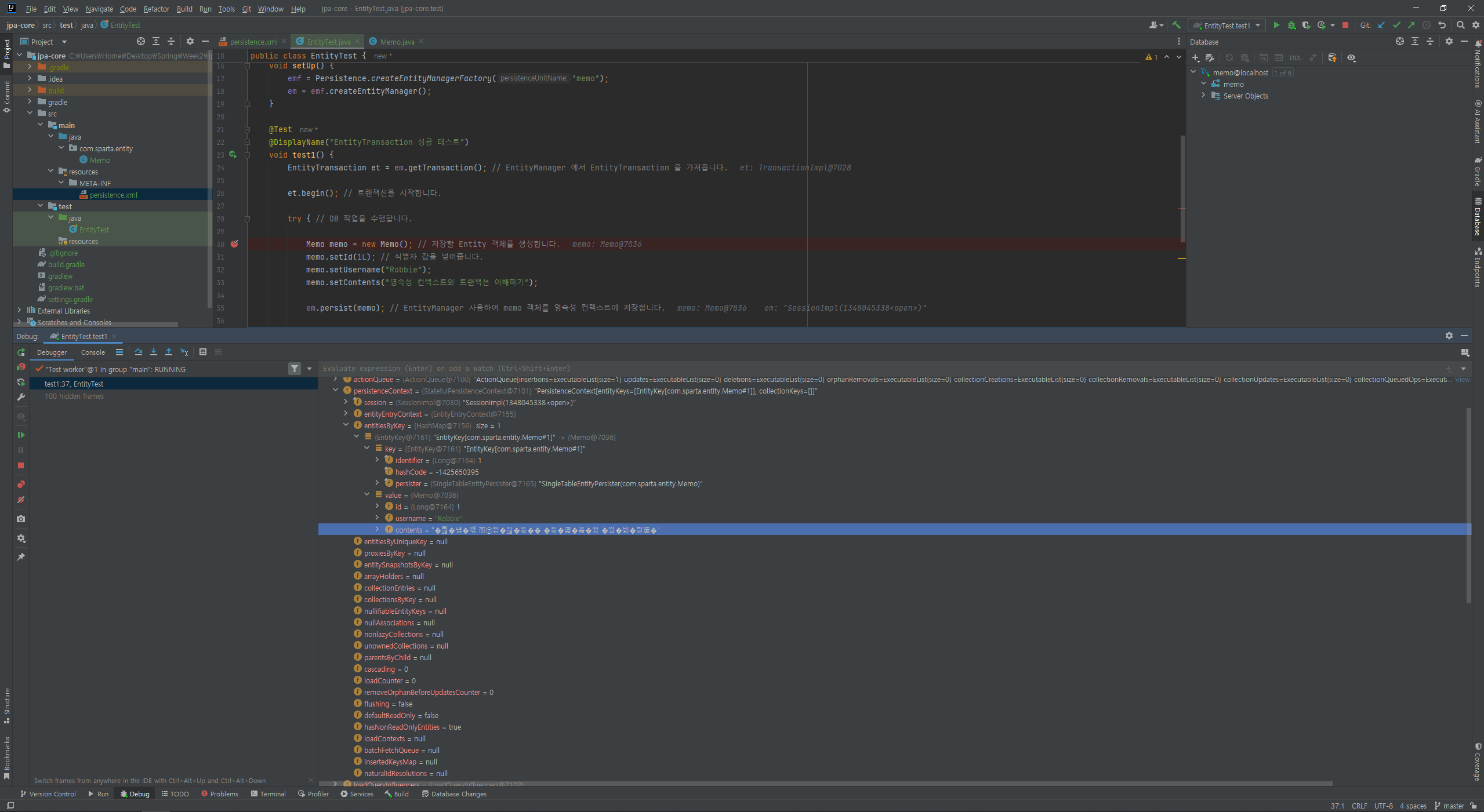Viewport: 1484px width, 812px height.
Task: Click the Run to Cursor debugger icon
Action: pos(184,352)
